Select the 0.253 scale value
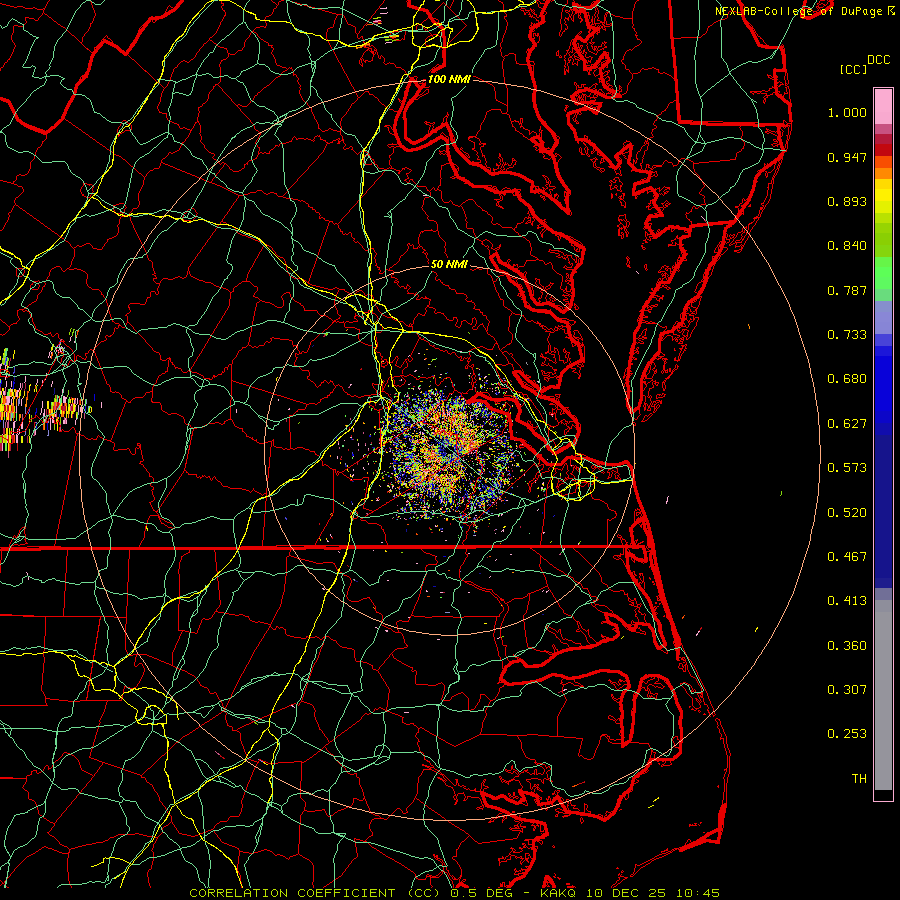 point(847,734)
